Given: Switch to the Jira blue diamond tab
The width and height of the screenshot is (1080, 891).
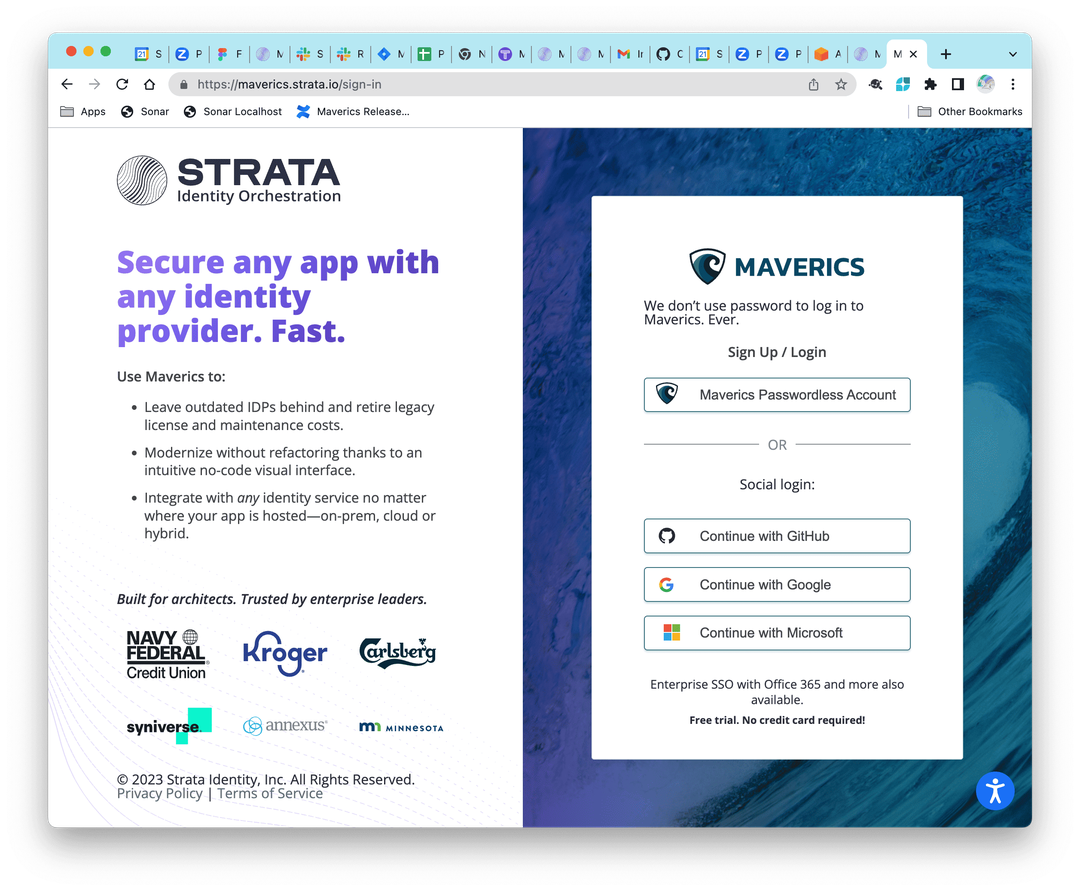Looking at the screenshot, I should 390,54.
